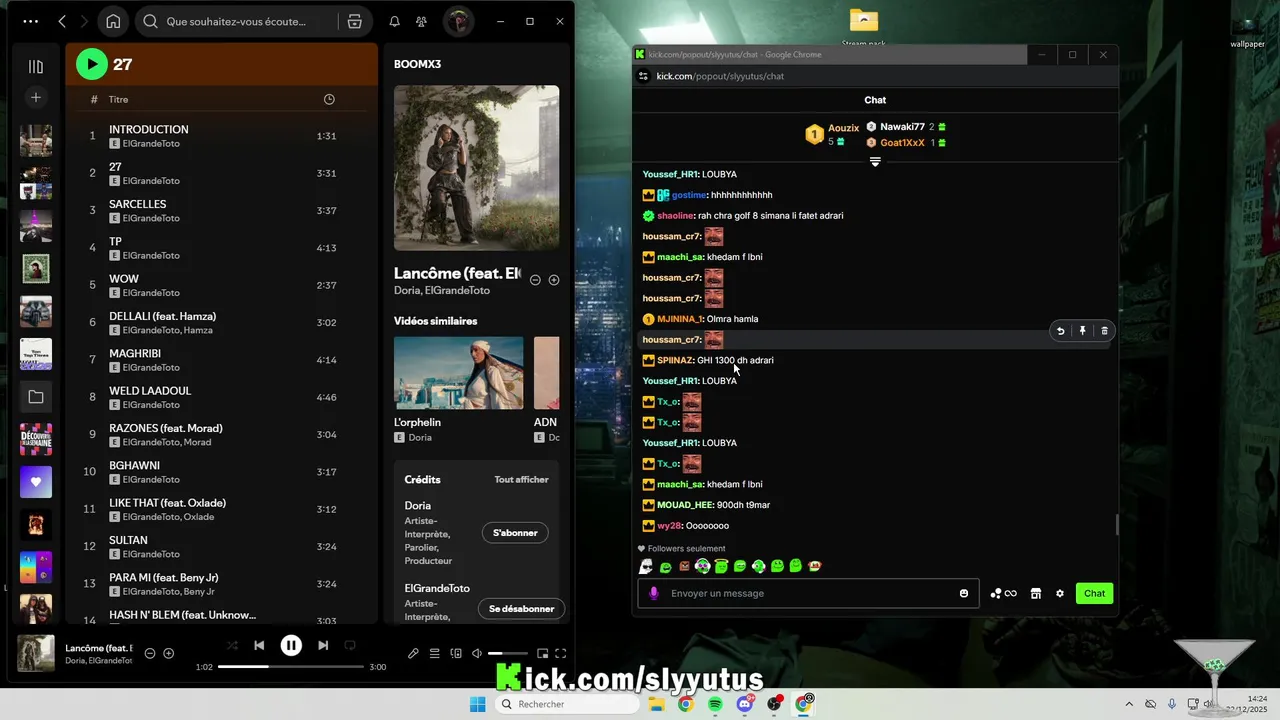Mute Spotify volume speaker icon

[x=477, y=654]
